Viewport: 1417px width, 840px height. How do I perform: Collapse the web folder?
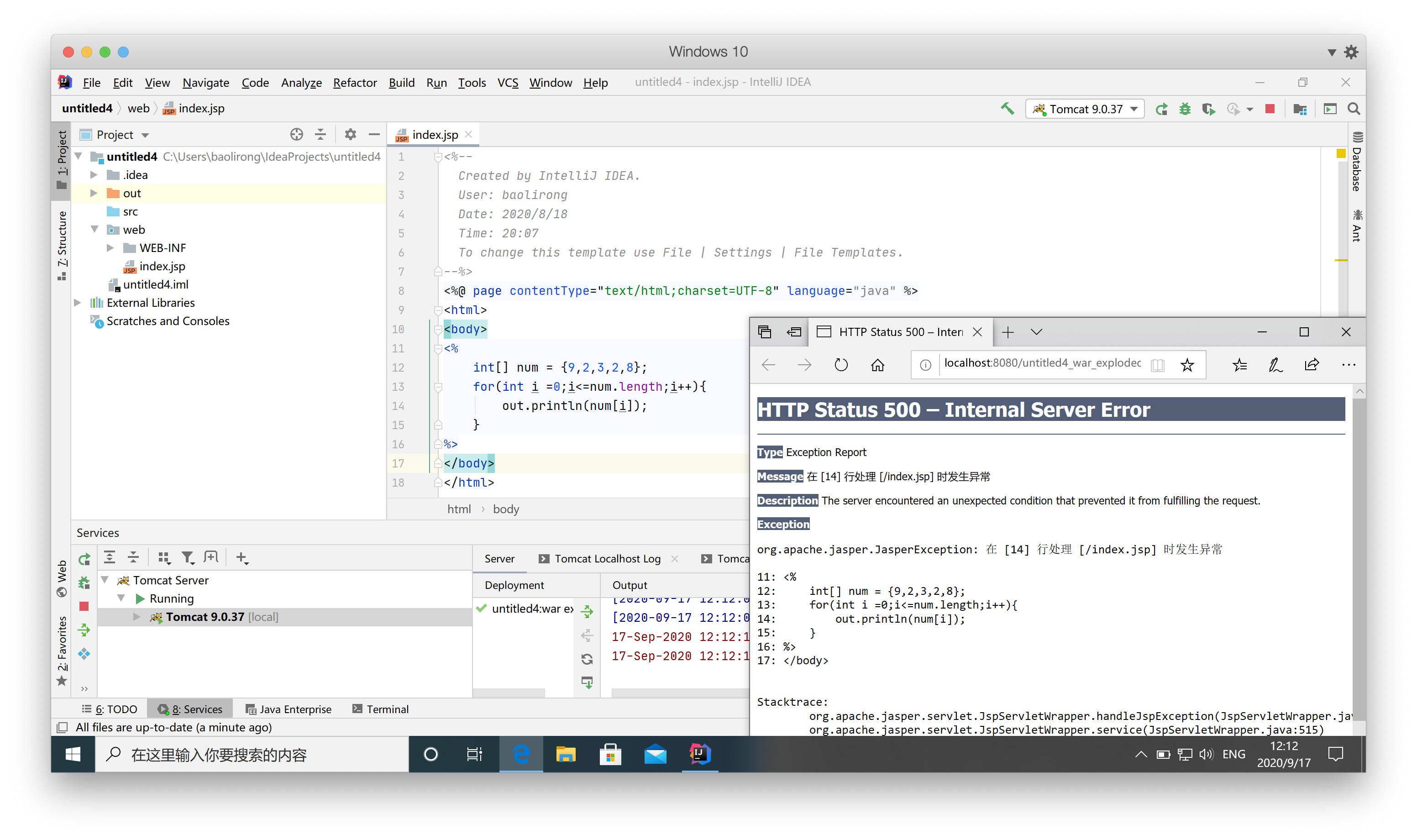[x=94, y=229]
